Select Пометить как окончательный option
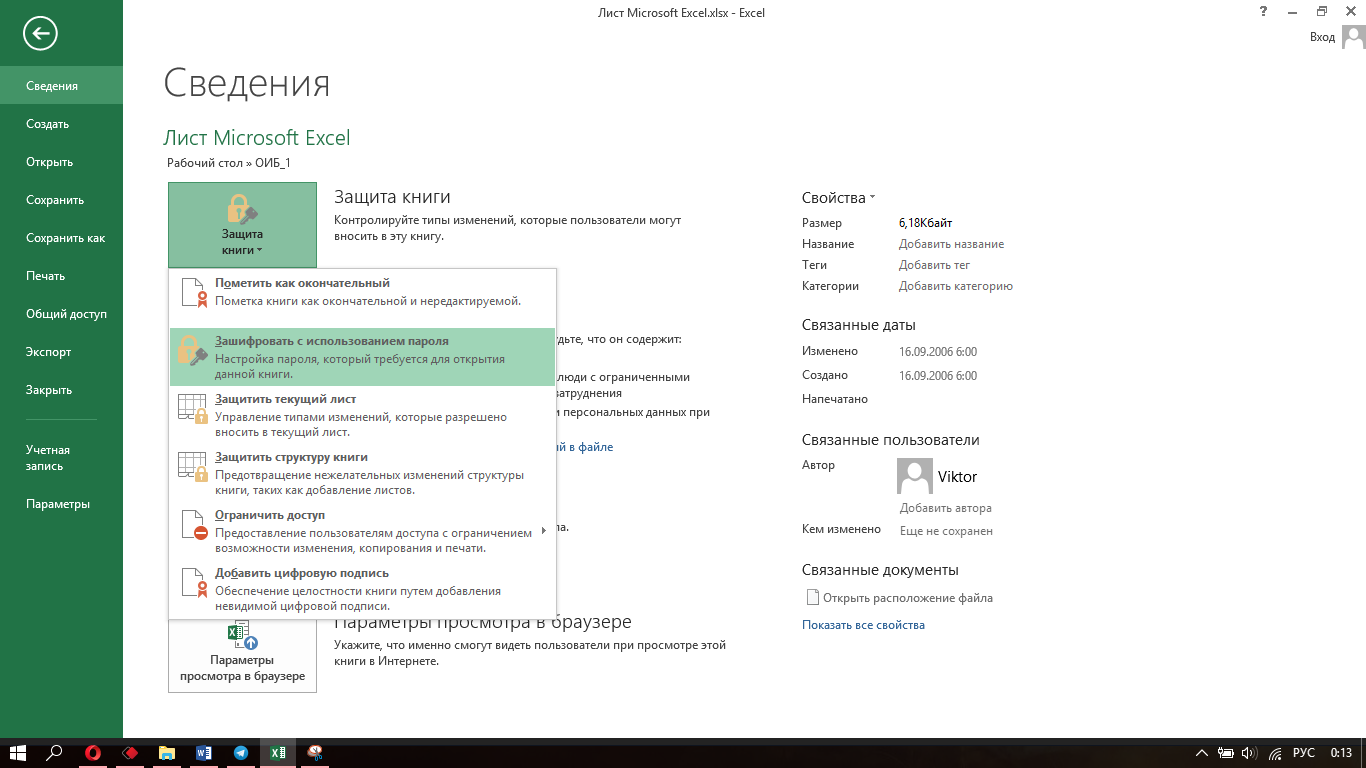Viewport: 1366px width, 768px height. tap(362, 292)
